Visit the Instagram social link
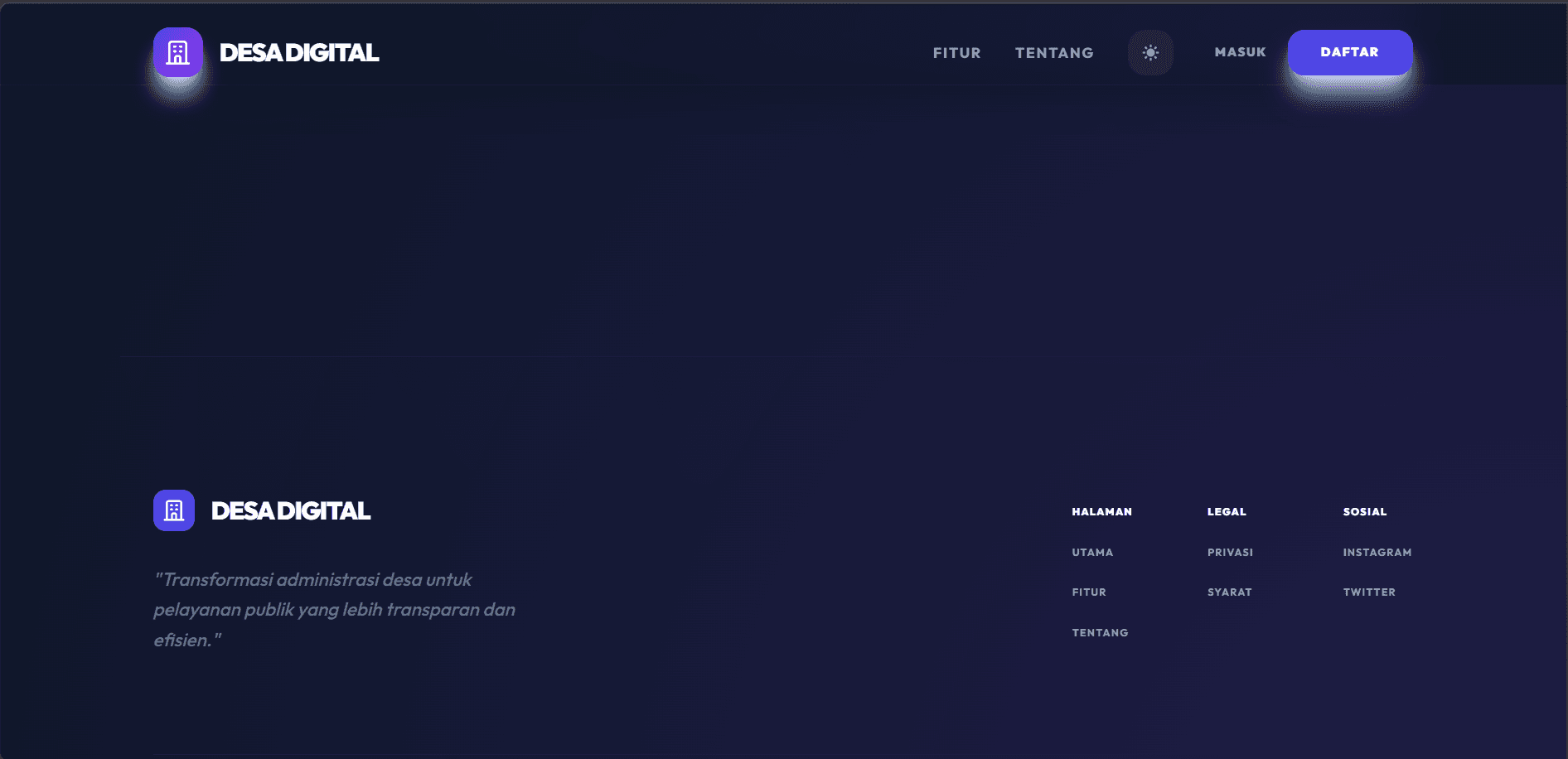Screen dimensions: 1568x759 click(1377, 553)
